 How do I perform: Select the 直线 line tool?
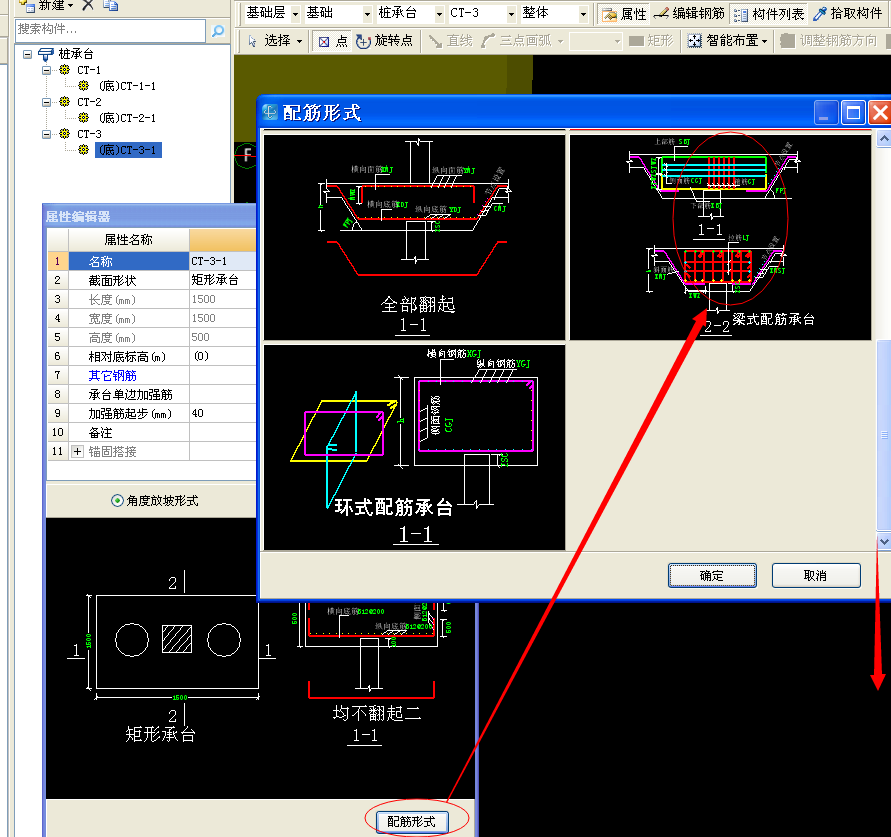tap(451, 41)
